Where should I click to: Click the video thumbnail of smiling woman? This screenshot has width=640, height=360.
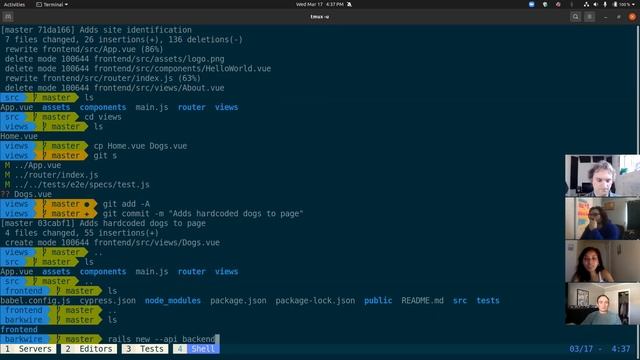[602, 261]
